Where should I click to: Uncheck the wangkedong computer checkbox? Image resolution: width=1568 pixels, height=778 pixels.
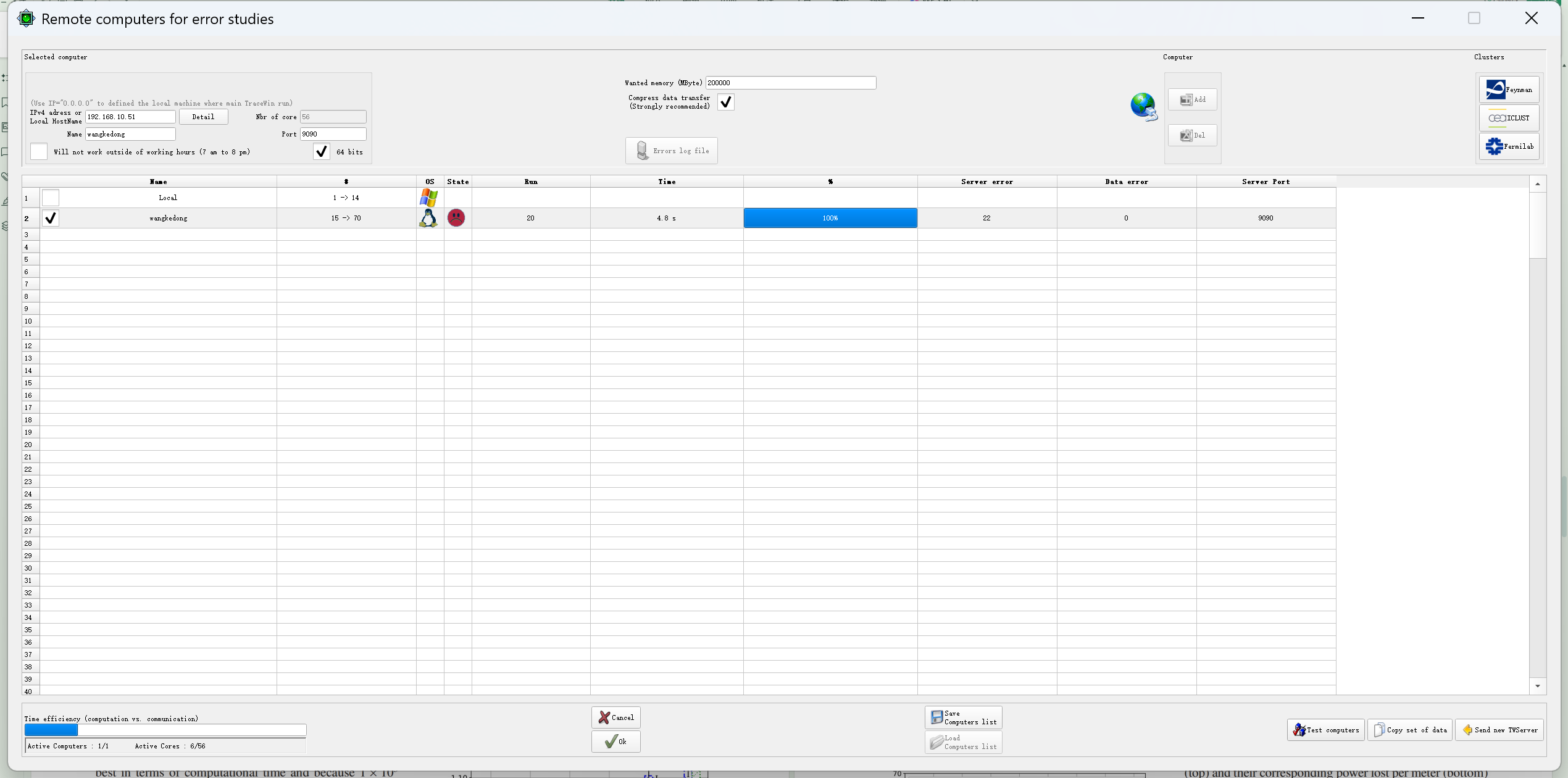click(x=51, y=218)
